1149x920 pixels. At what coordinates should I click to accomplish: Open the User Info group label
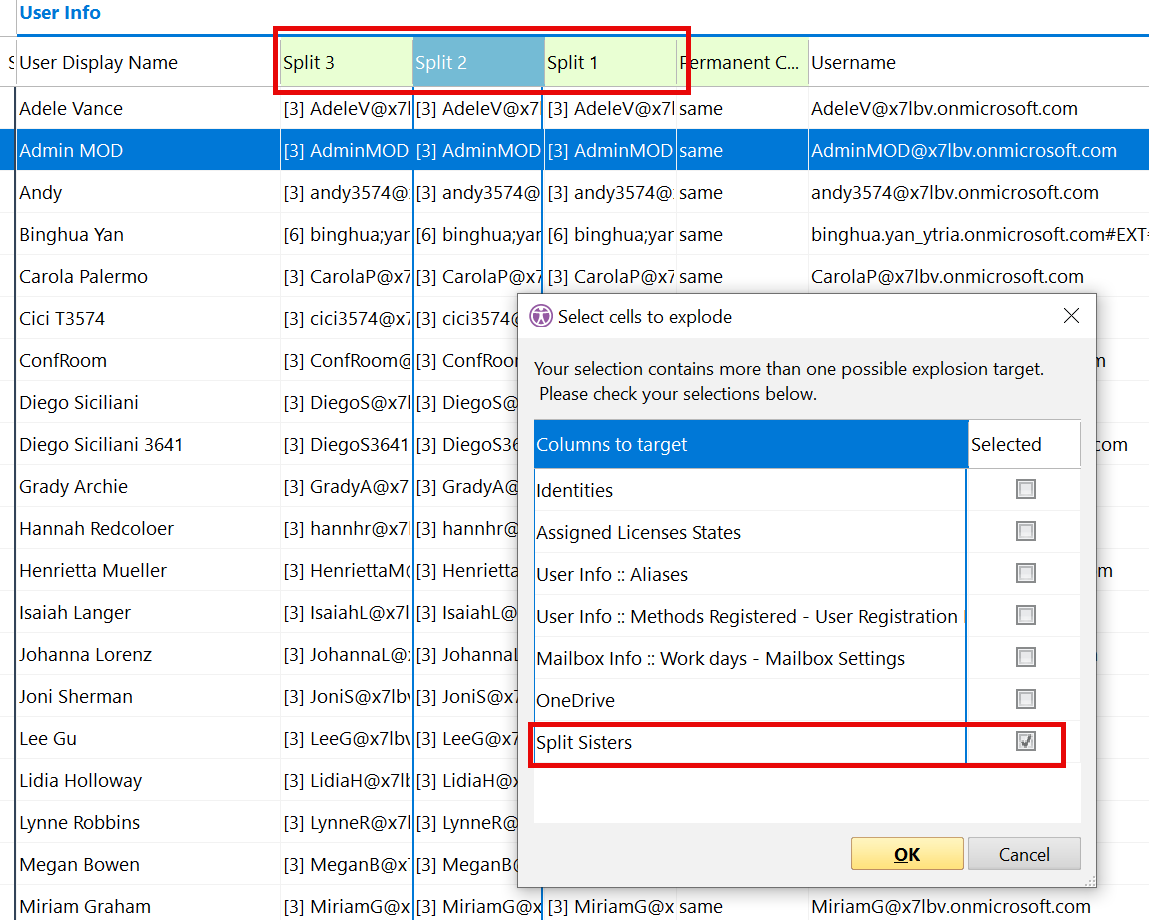coord(60,13)
